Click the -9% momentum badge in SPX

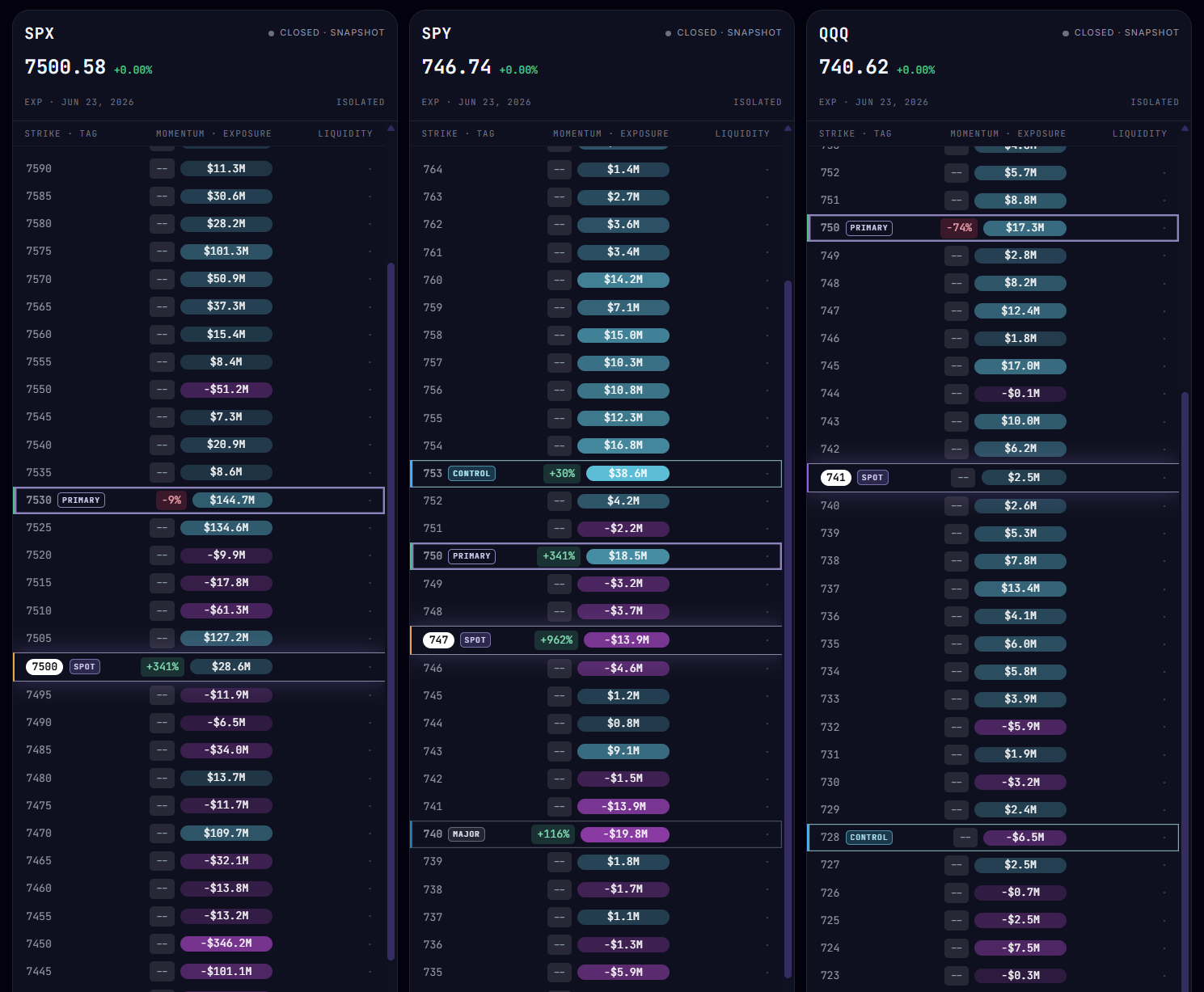[171, 500]
